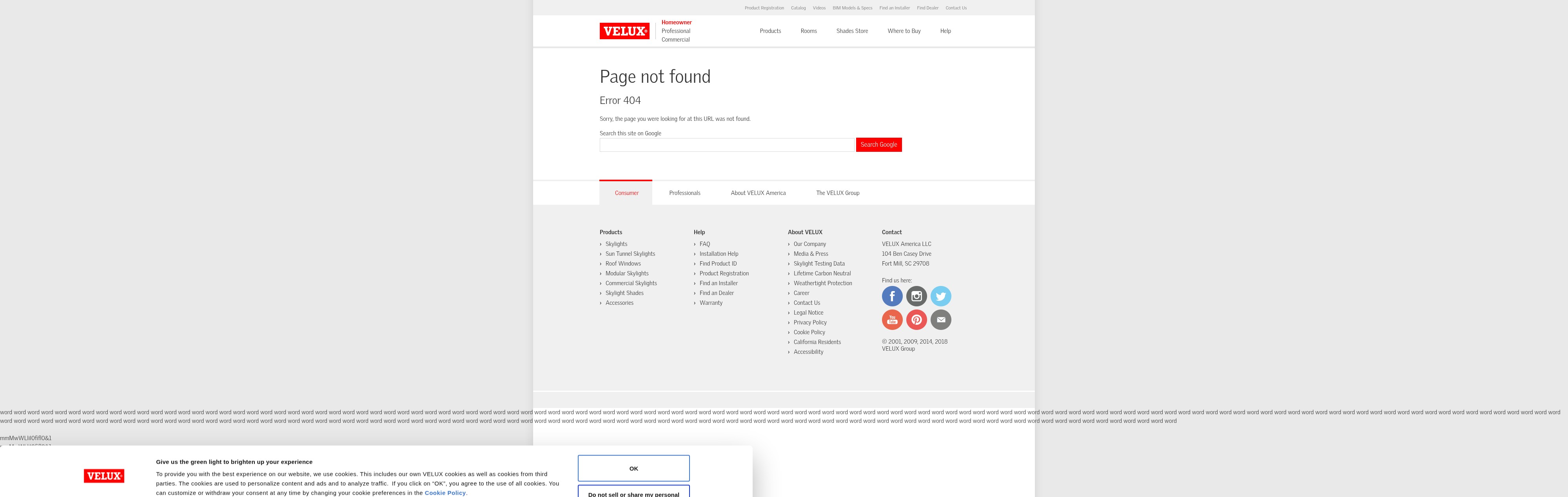The width and height of the screenshot is (1568, 497).
Task: Click the VELUX logo in the header
Action: pyautogui.click(x=624, y=31)
